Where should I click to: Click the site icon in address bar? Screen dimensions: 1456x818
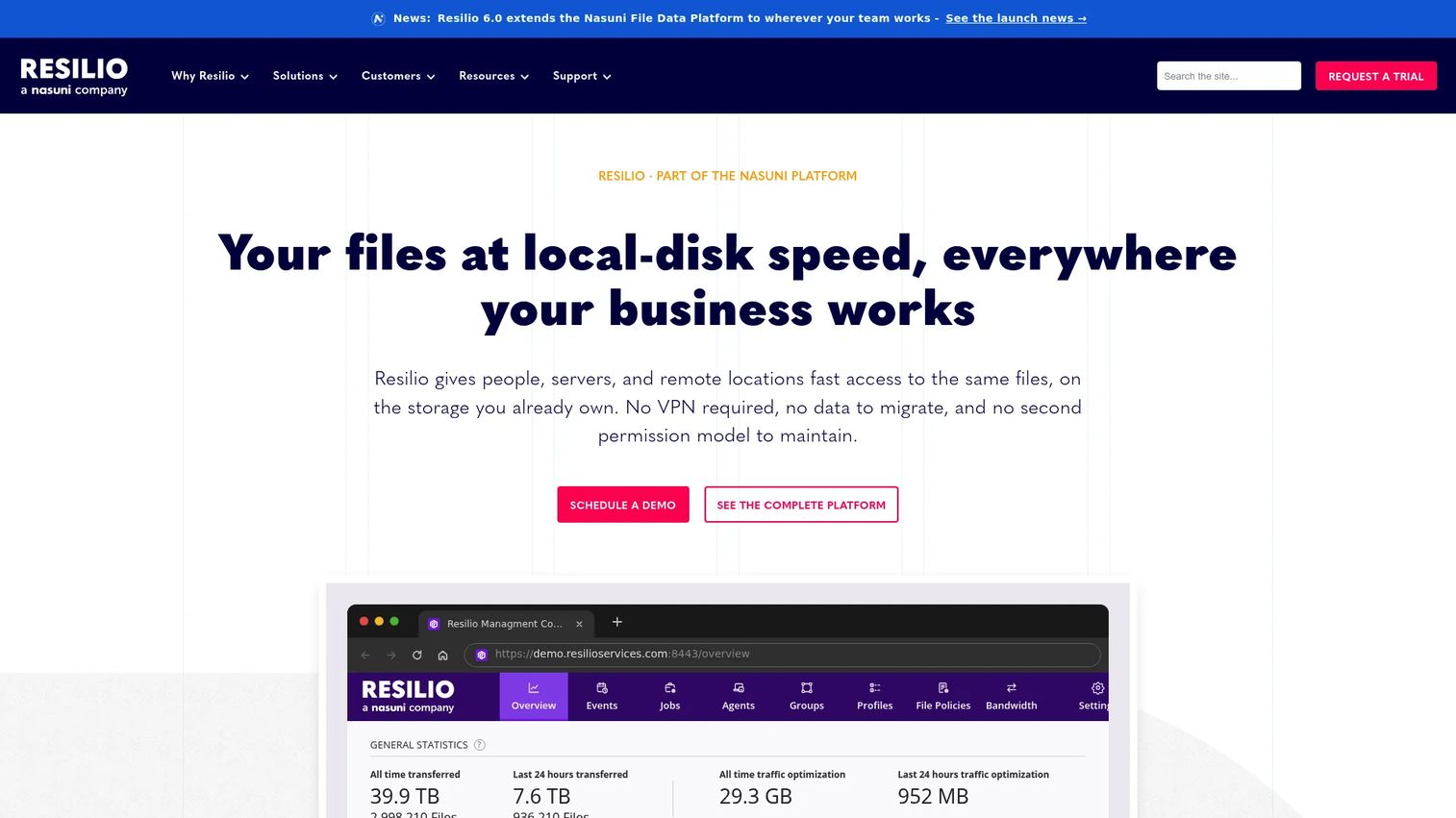tap(482, 655)
